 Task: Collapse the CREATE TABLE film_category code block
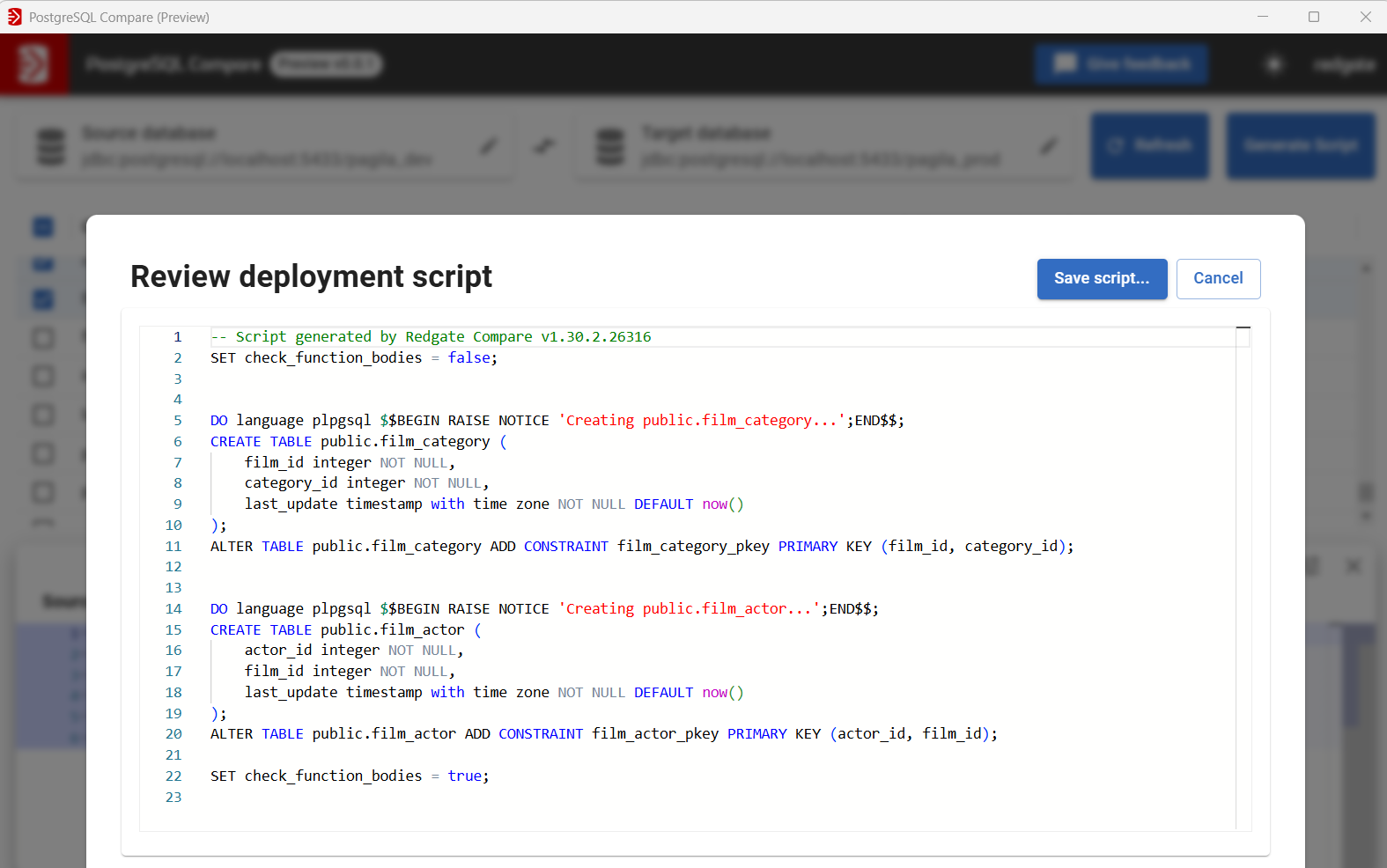[x=197, y=442]
